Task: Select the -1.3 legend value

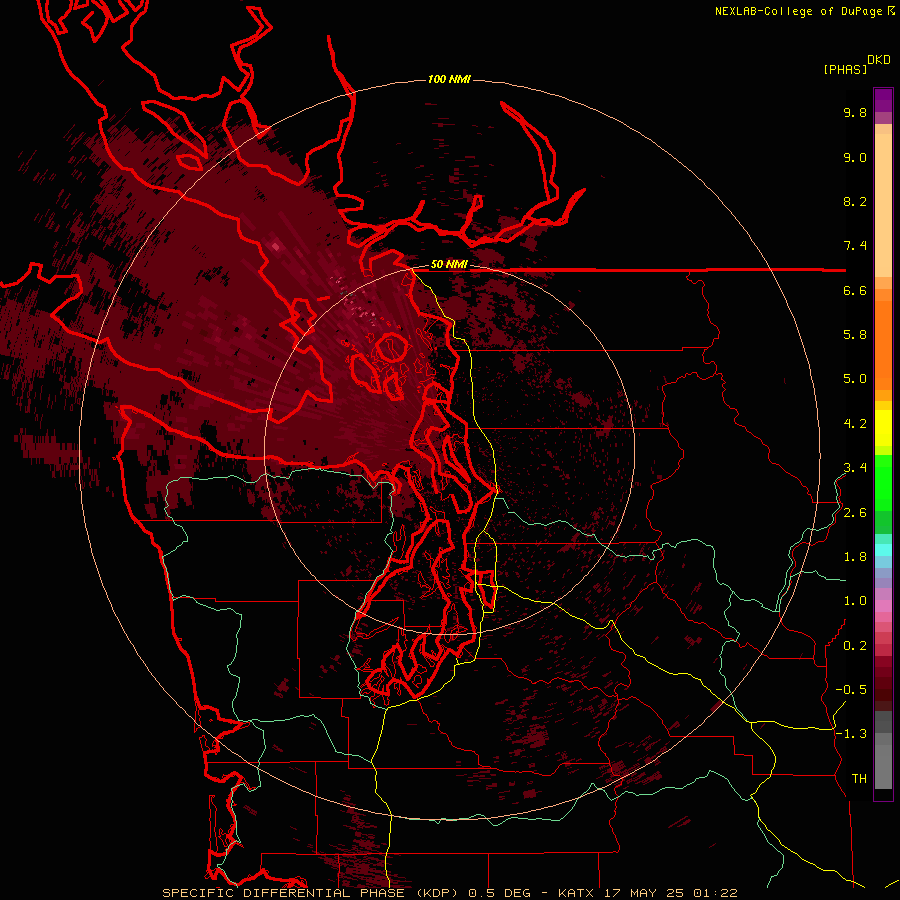Action: [x=851, y=734]
